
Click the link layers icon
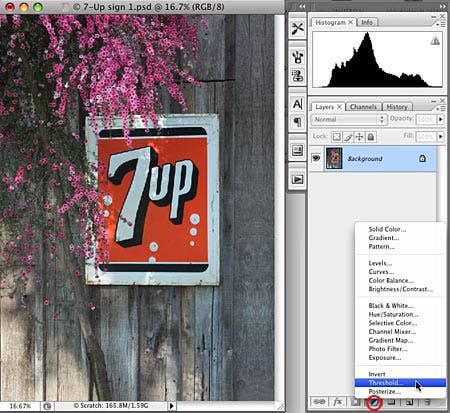point(319,402)
